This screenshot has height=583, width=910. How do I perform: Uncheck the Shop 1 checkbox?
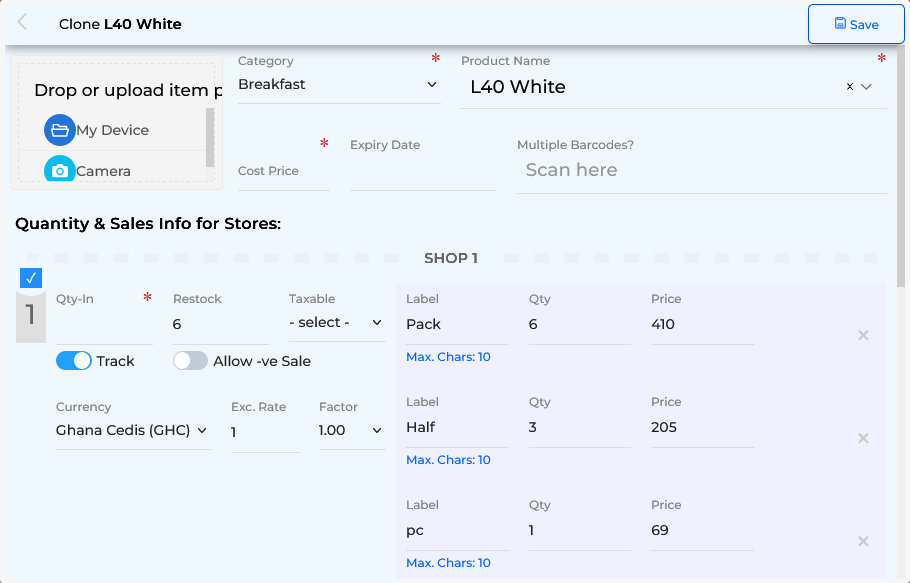pos(30,278)
